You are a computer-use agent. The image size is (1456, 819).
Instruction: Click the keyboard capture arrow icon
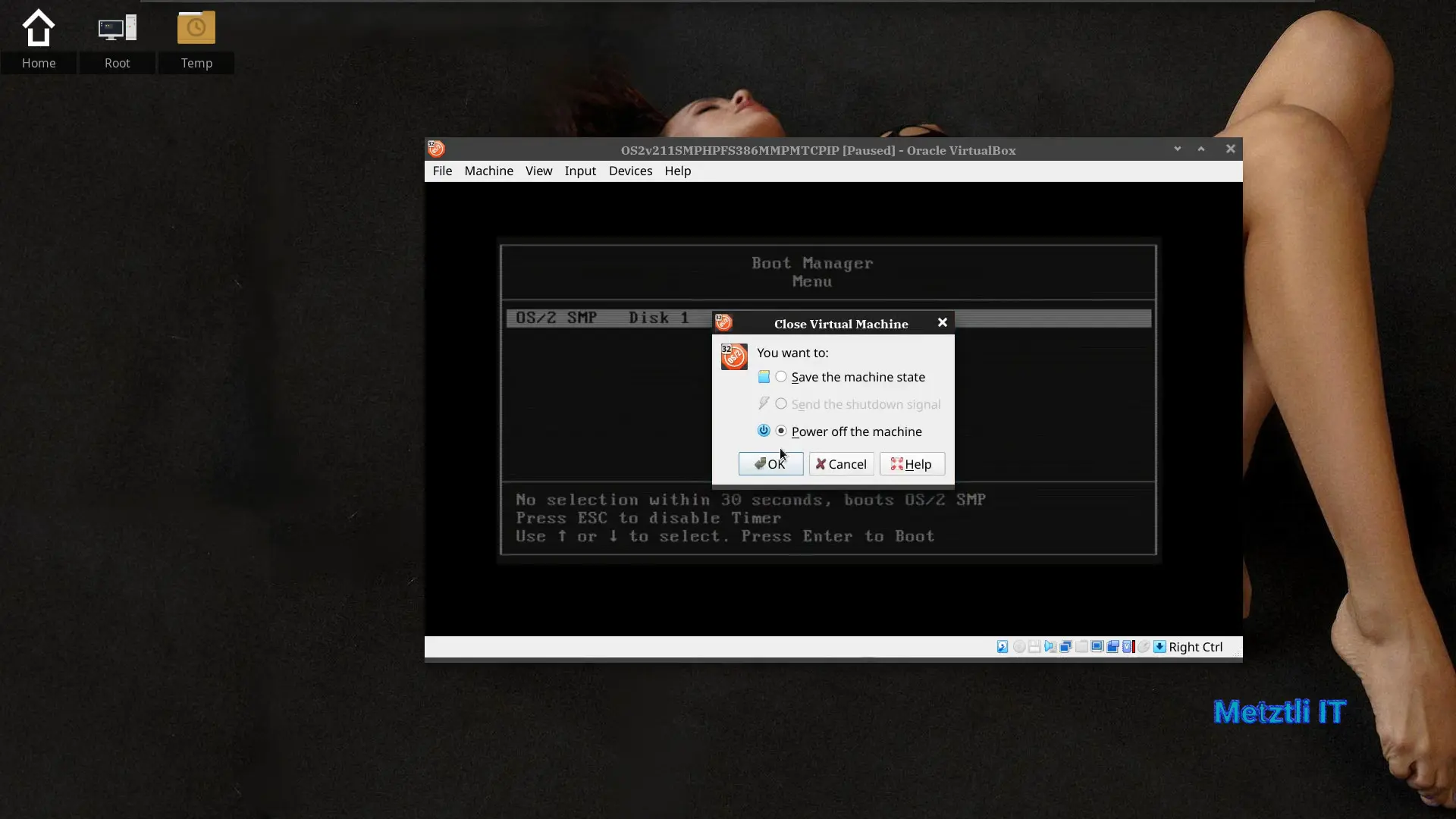1159,647
